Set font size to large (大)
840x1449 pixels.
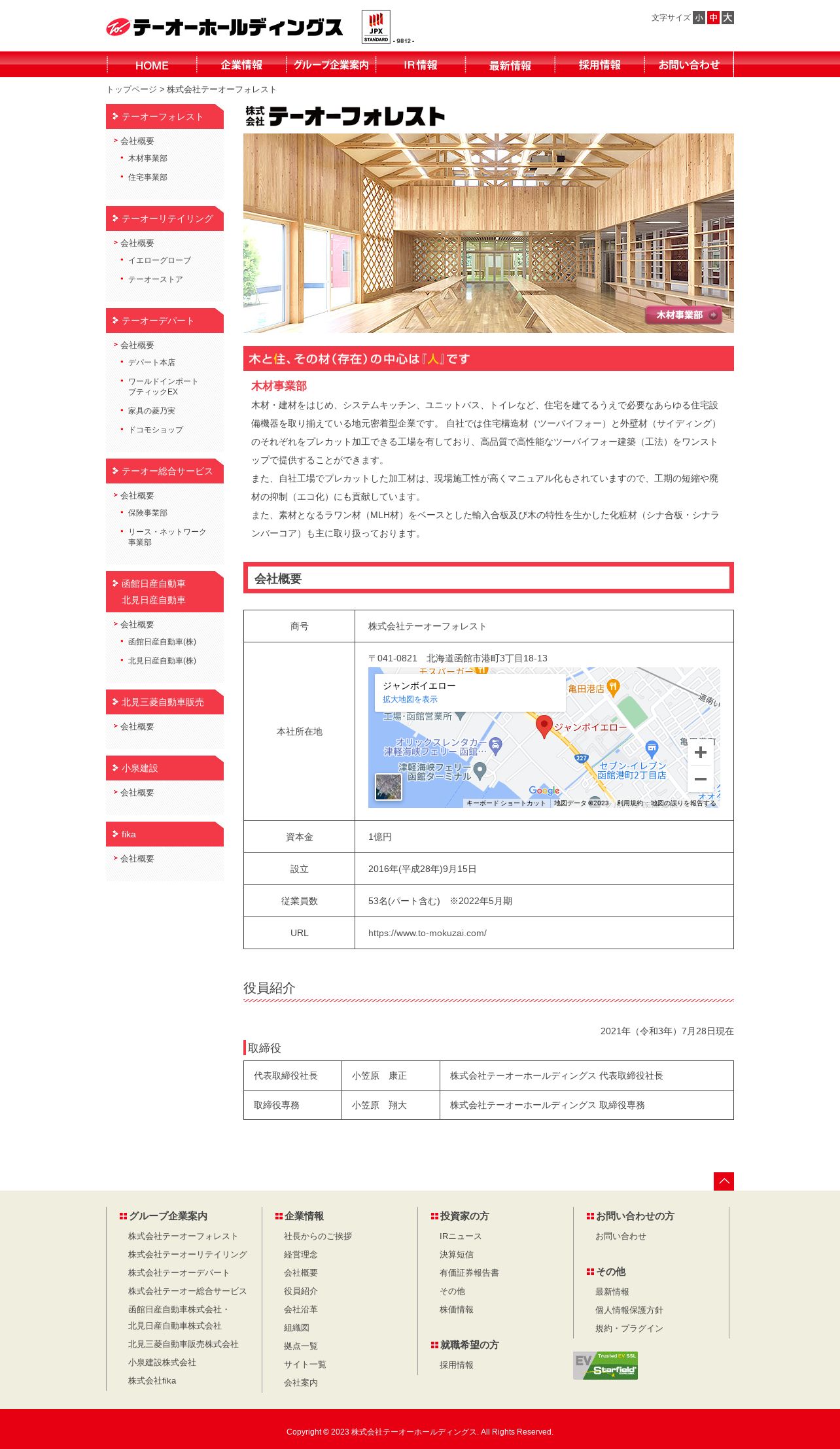click(727, 18)
